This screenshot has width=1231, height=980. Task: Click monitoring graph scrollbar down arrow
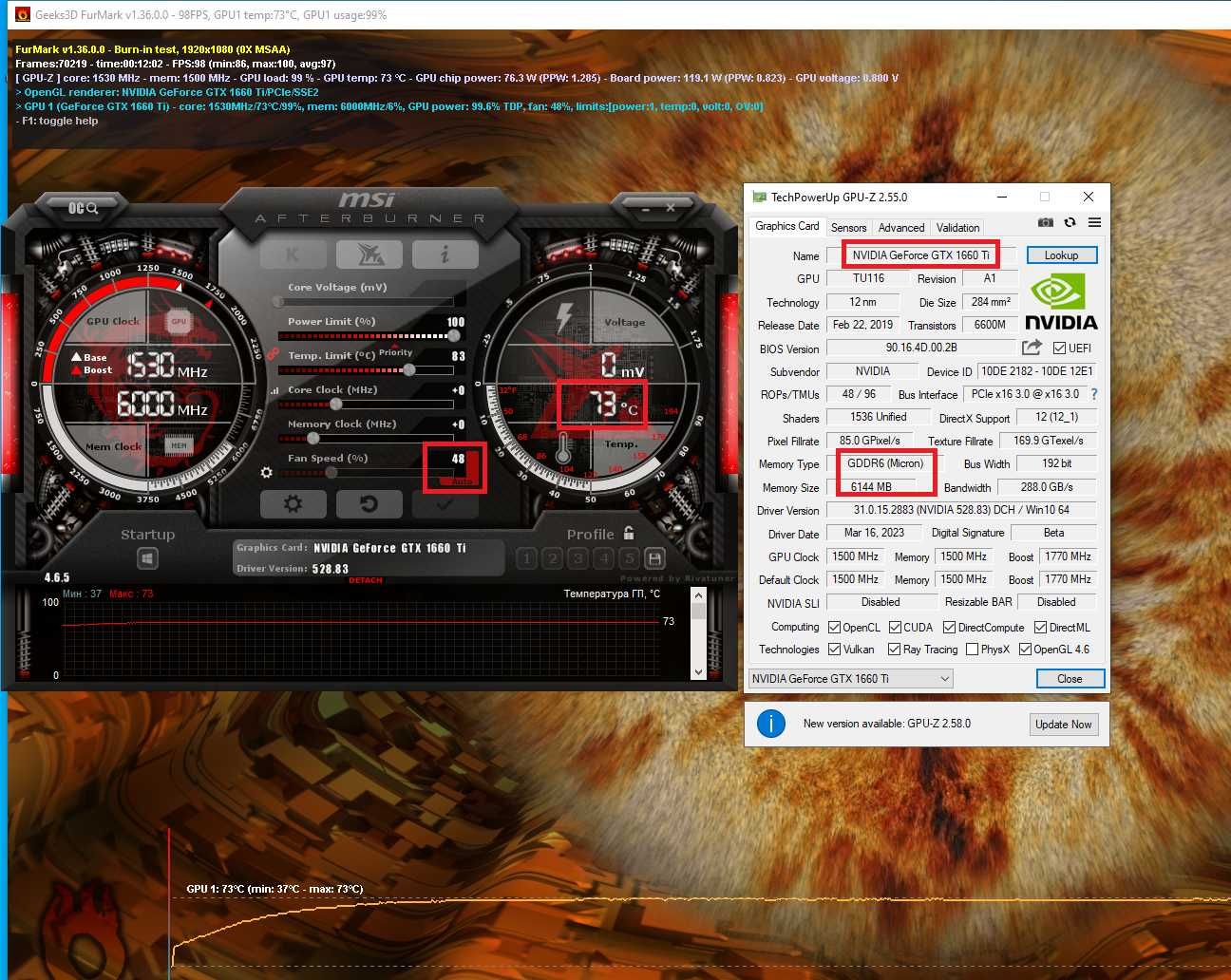click(x=699, y=671)
